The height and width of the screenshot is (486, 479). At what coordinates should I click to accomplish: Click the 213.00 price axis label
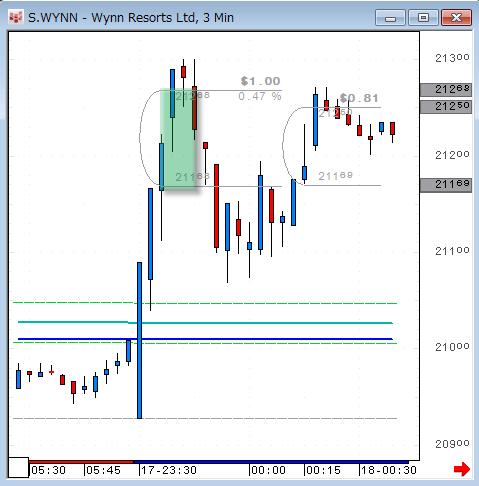pyautogui.click(x=452, y=58)
